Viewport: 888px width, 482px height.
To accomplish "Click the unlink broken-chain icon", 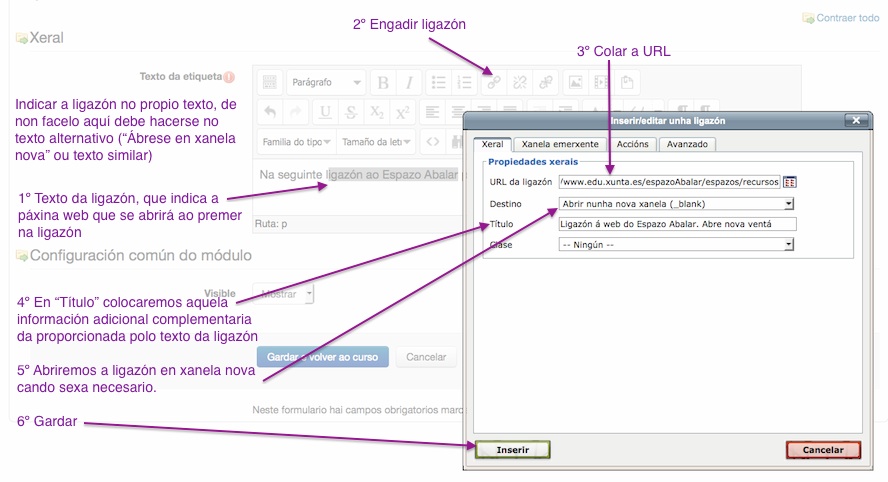I will point(519,83).
